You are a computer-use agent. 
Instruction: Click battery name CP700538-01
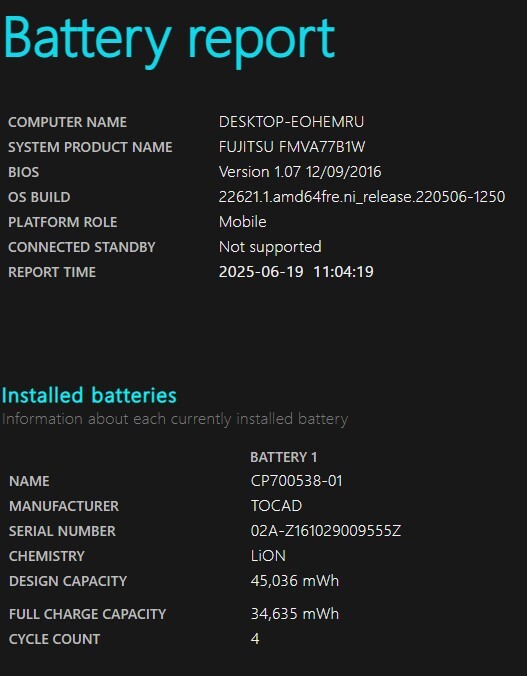pos(297,481)
